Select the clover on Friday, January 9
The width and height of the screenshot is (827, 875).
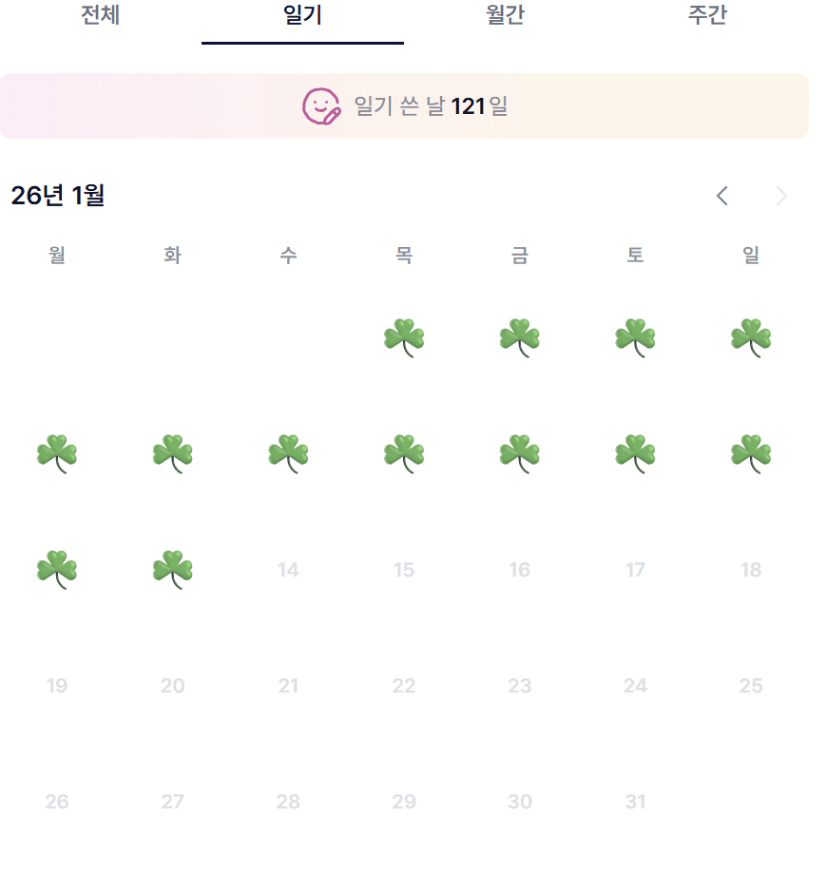(519, 453)
